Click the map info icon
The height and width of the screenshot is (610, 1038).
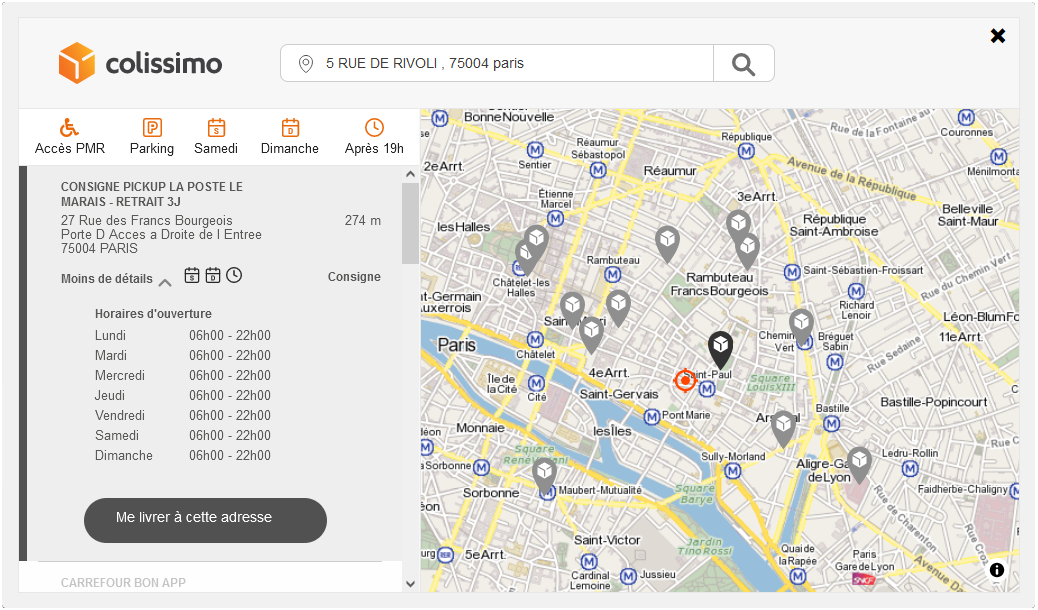pyautogui.click(x=997, y=570)
